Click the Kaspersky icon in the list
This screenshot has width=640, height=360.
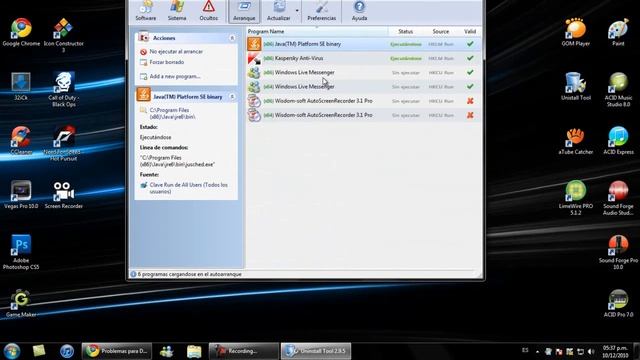(254, 58)
